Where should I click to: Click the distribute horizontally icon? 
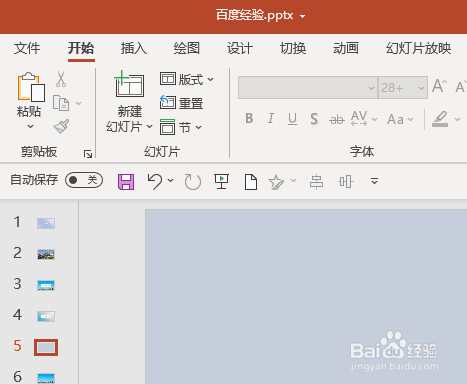click(346, 182)
